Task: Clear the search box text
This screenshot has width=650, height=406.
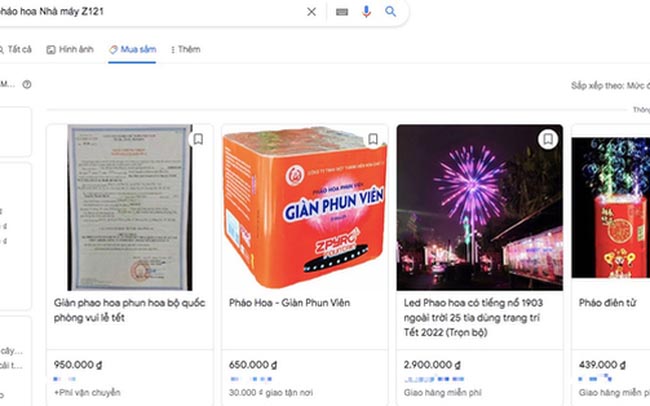Action: pos(311,12)
